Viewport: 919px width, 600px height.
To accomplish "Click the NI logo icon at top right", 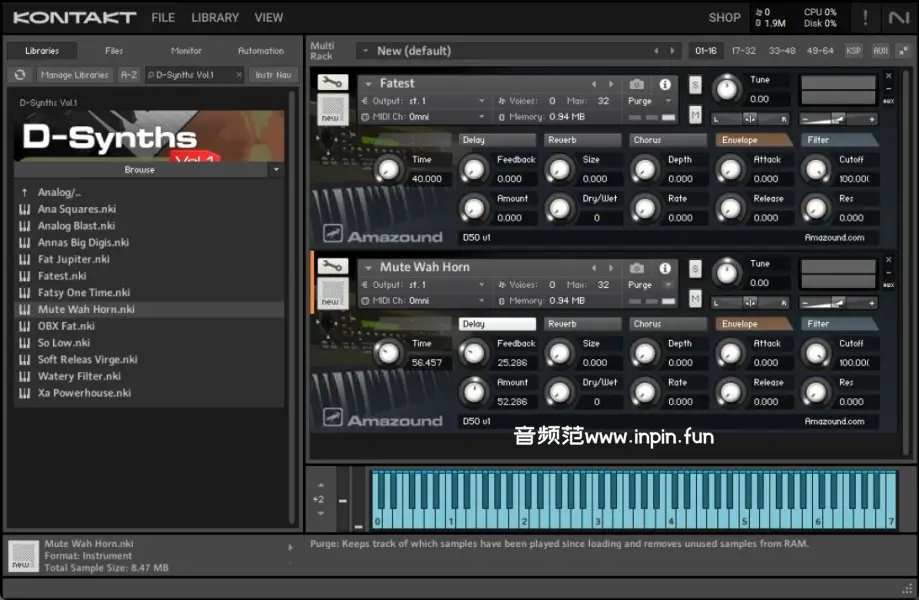I will pyautogui.click(x=898, y=18).
